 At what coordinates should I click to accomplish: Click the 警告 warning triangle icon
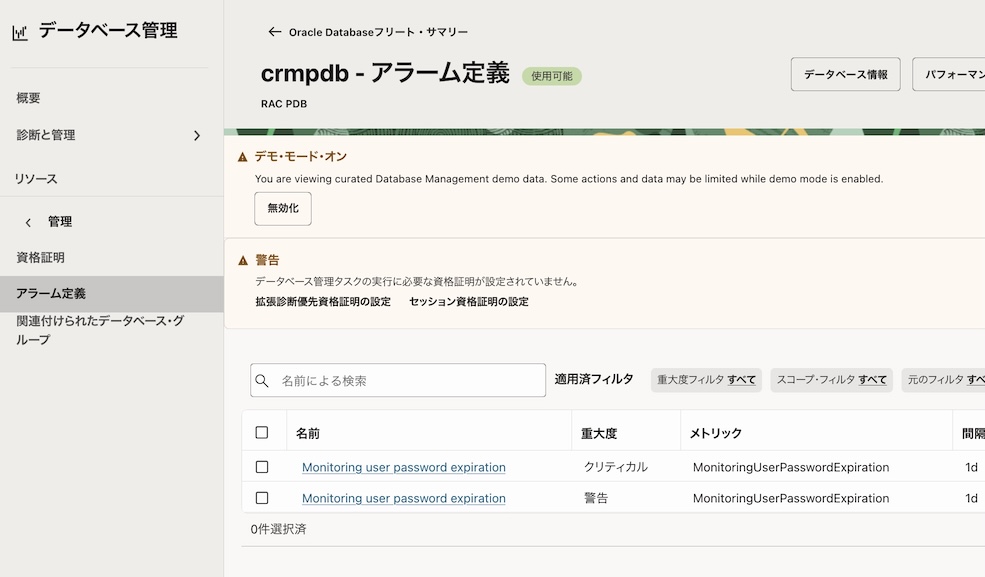[x=242, y=260]
